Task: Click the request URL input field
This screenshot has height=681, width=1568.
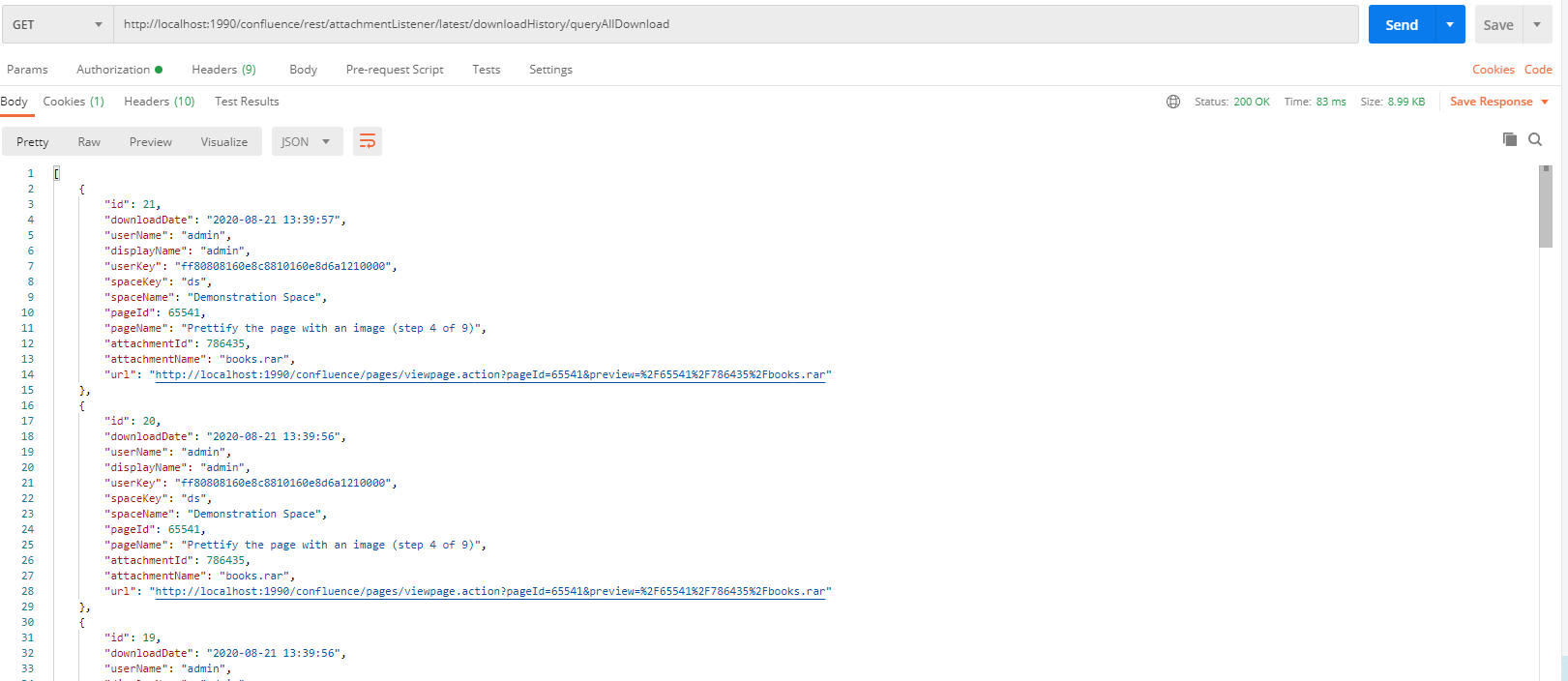Action: click(x=735, y=24)
